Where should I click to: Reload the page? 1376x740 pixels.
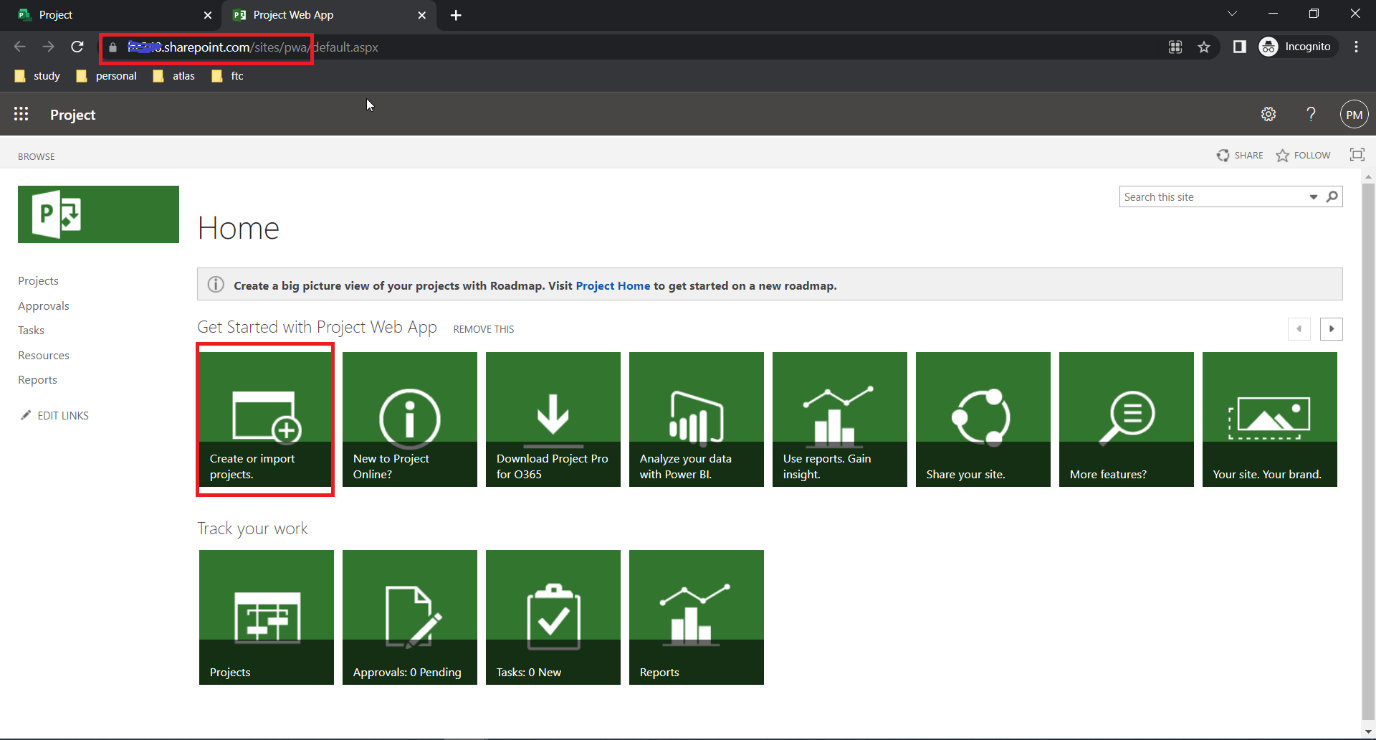(77, 47)
